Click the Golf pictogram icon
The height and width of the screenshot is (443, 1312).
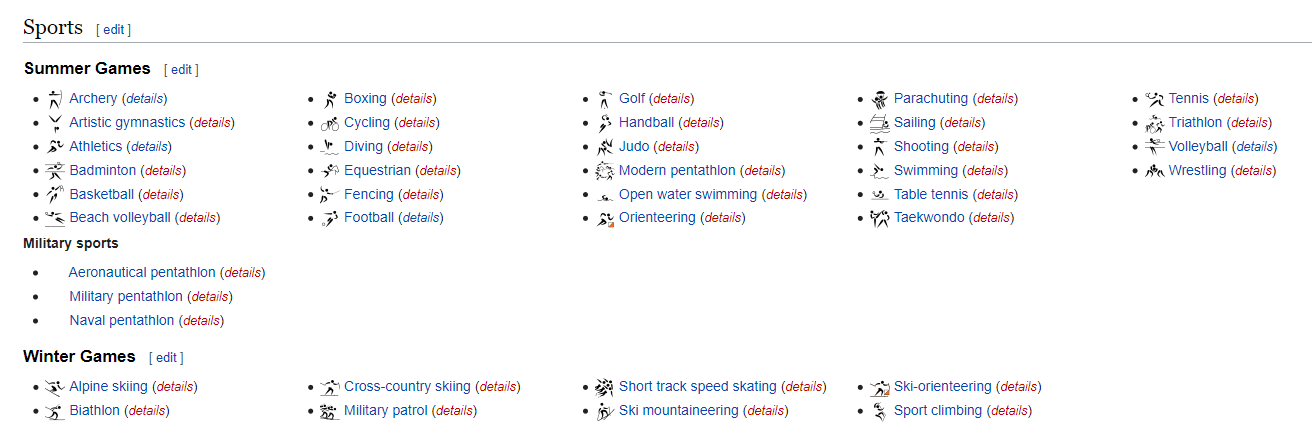click(x=604, y=99)
